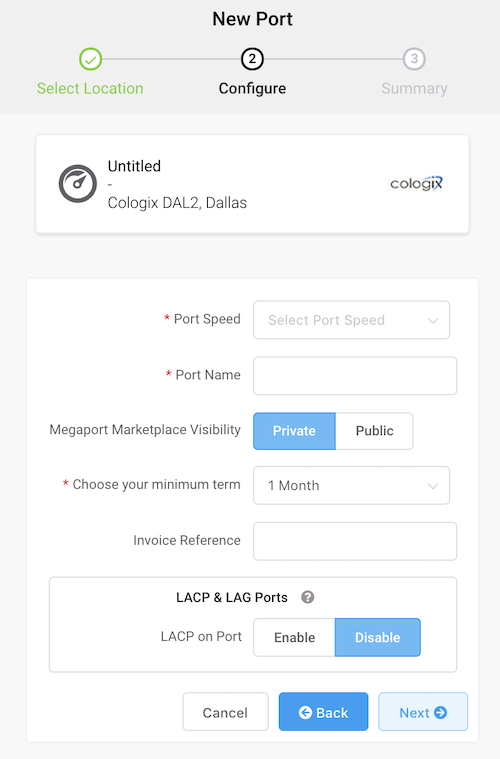Image resolution: width=500 pixels, height=759 pixels.
Task: Enable LACP on Port
Action: tap(294, 638)
